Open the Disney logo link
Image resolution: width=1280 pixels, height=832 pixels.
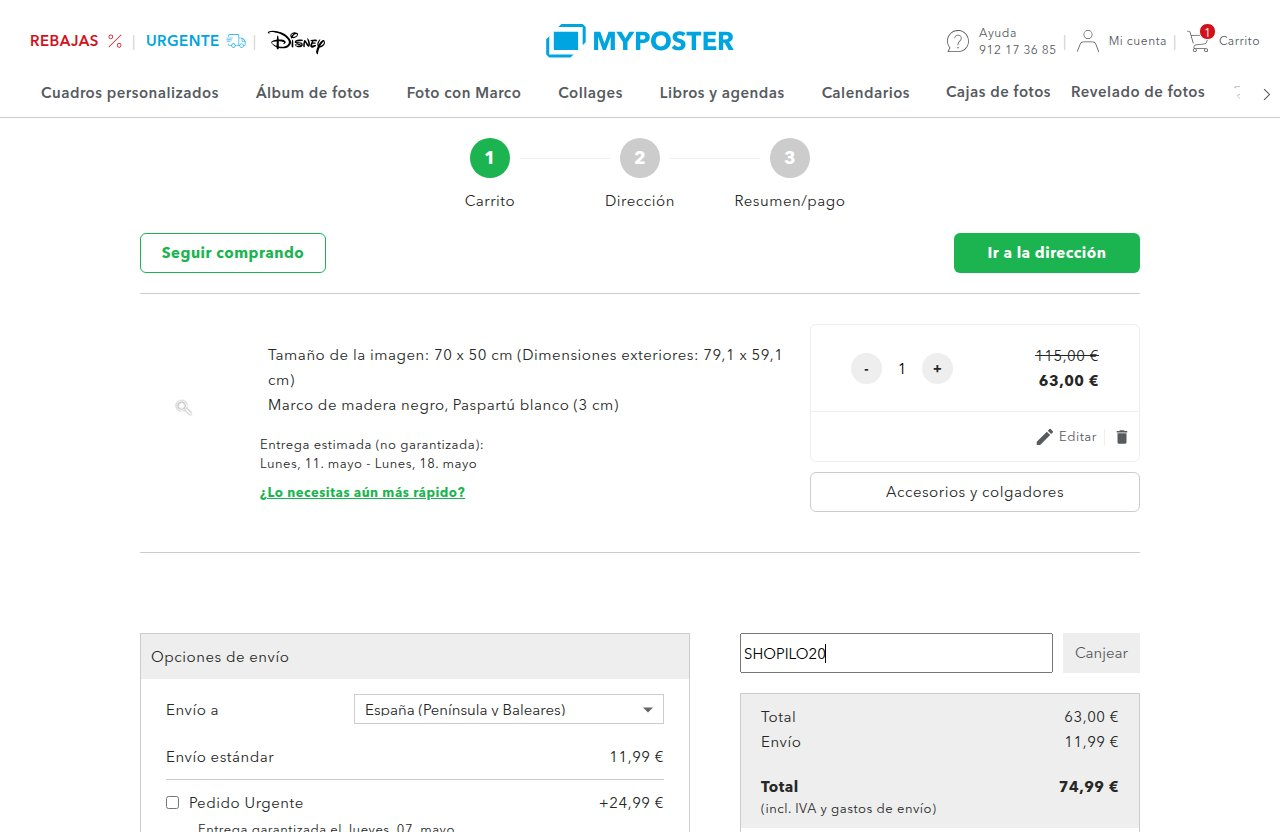(296, 41)
